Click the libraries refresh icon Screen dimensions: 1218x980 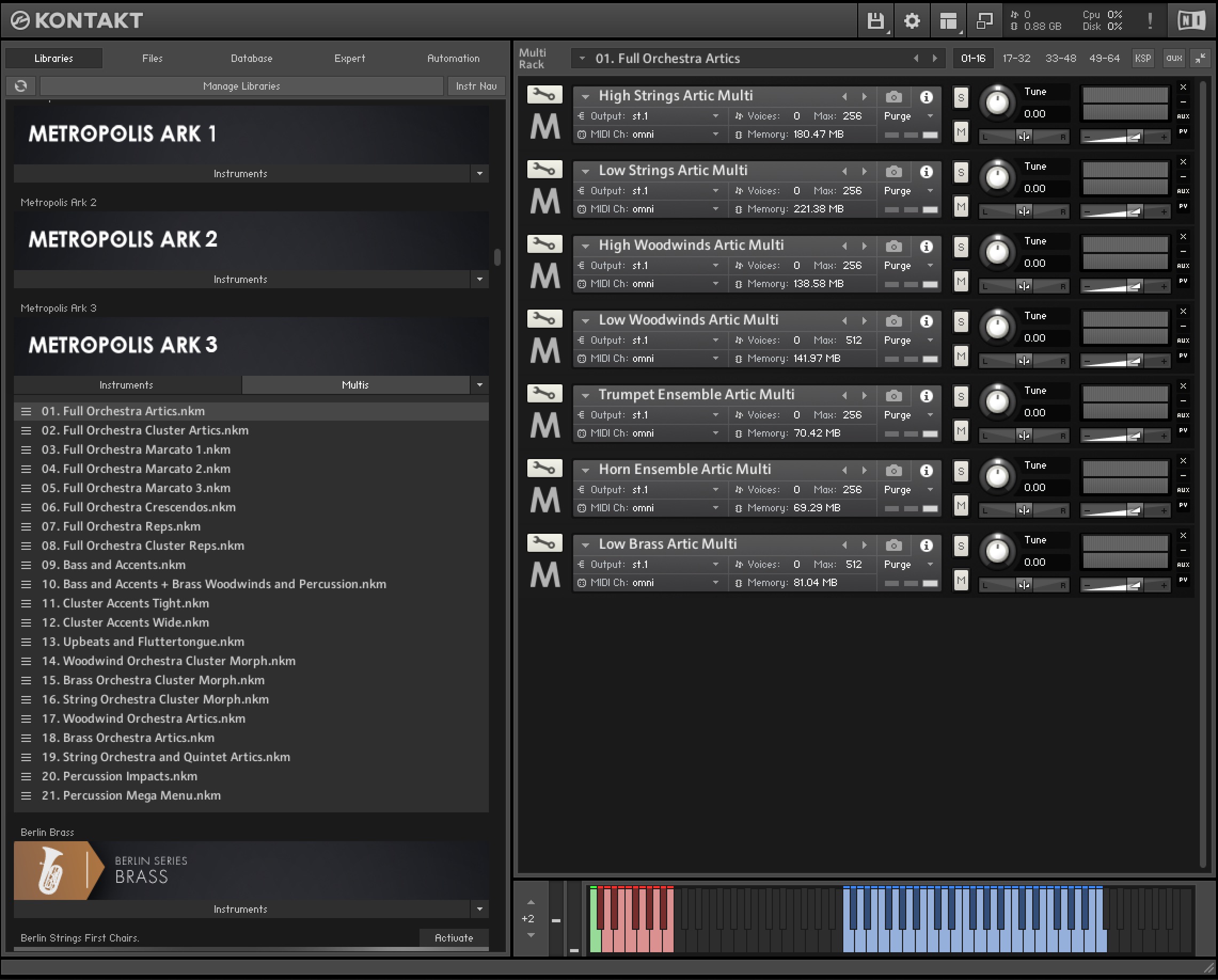pos(21,86)
